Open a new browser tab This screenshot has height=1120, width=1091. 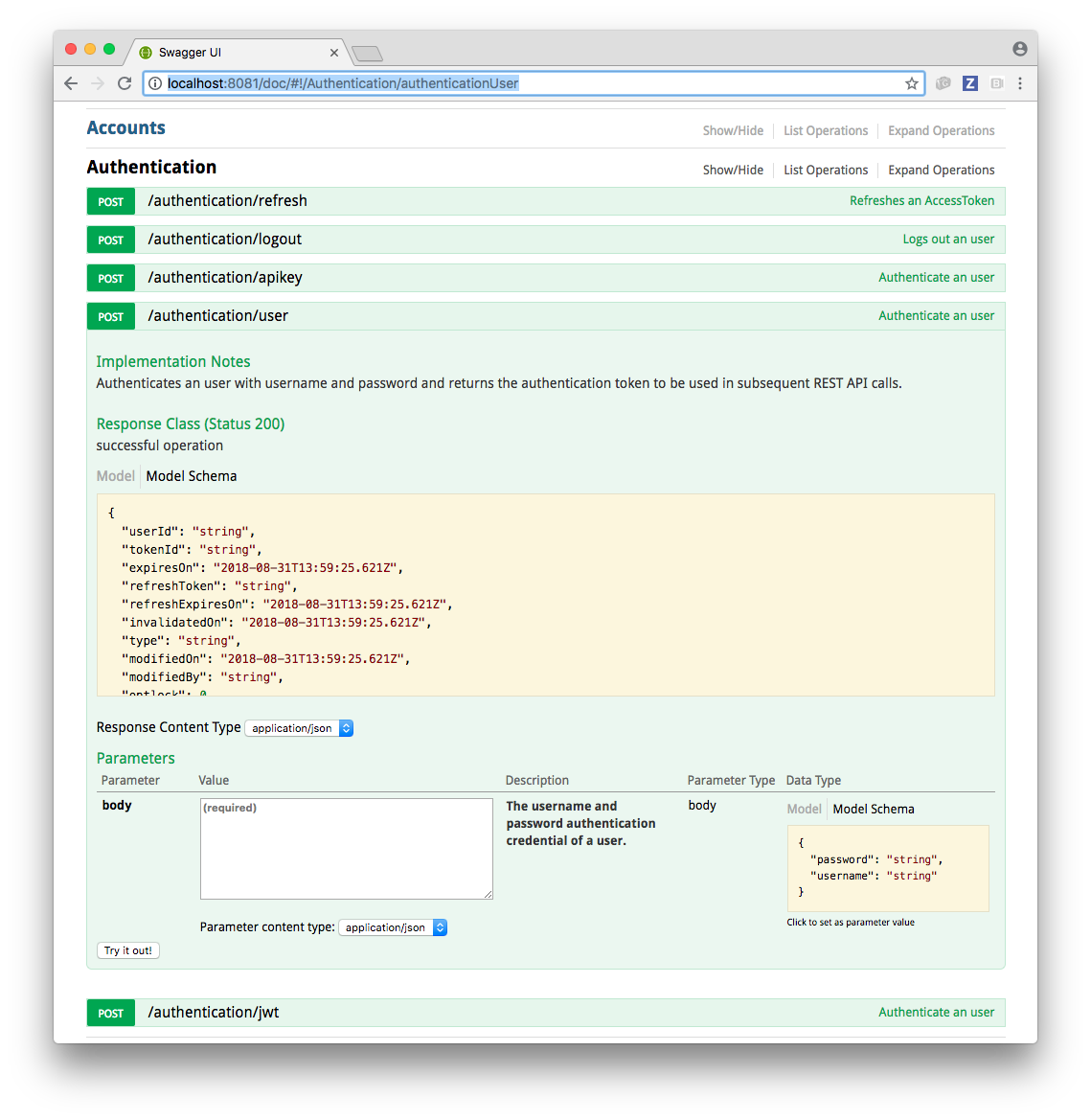point(367,54)
